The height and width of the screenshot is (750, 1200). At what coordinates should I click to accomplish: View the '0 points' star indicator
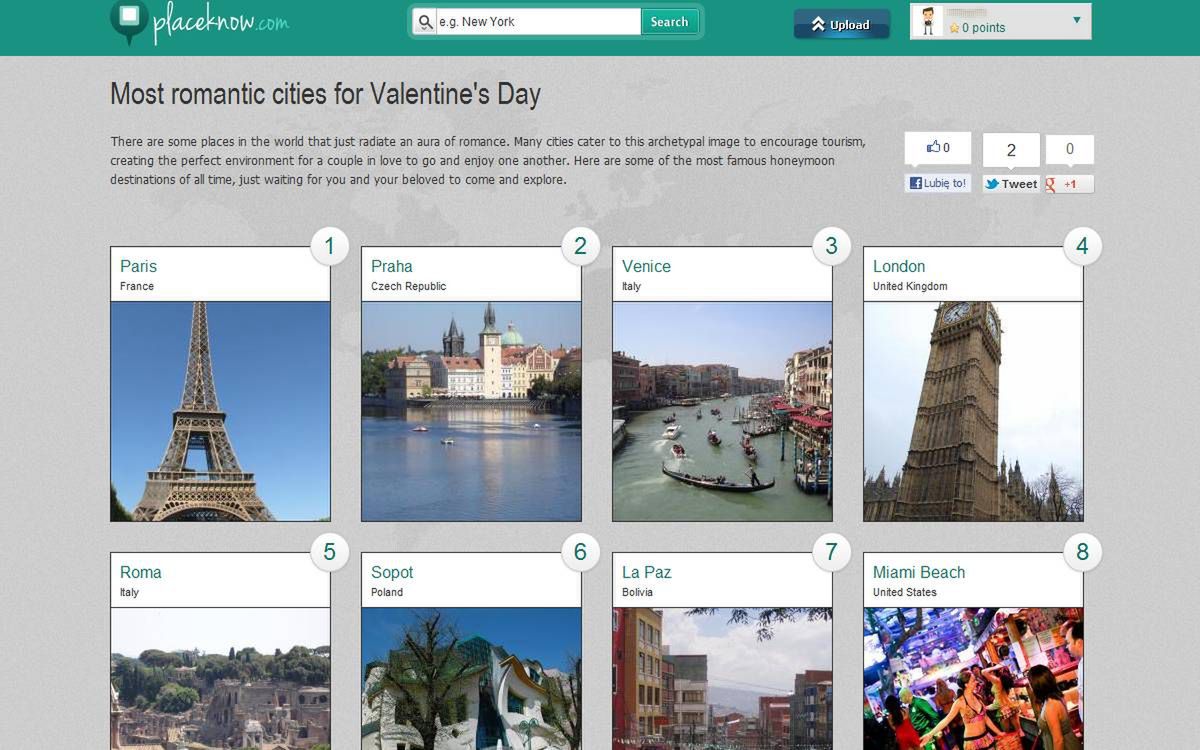coord(977,28)
